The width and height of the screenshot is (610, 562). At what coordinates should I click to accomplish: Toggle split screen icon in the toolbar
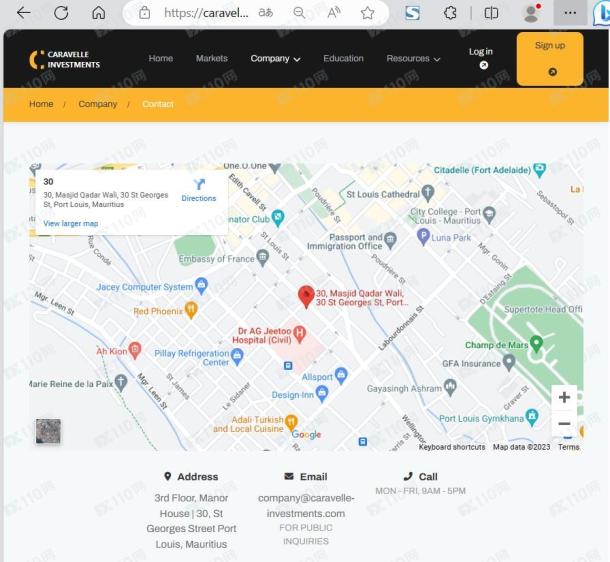[x=491, y=13]
